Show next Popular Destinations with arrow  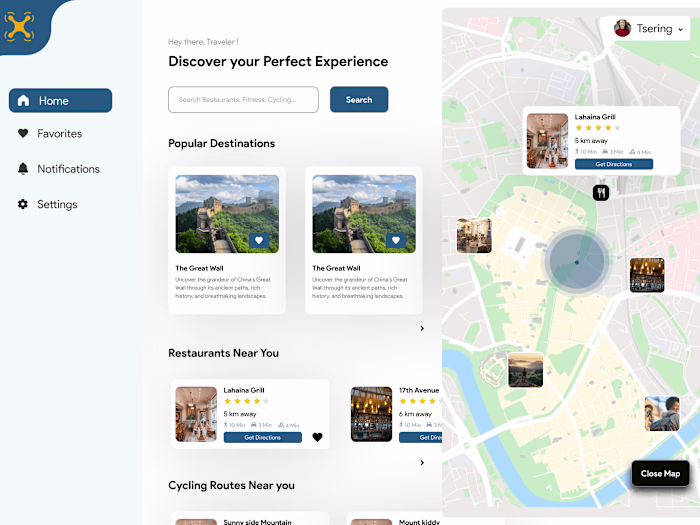[422, 328]
